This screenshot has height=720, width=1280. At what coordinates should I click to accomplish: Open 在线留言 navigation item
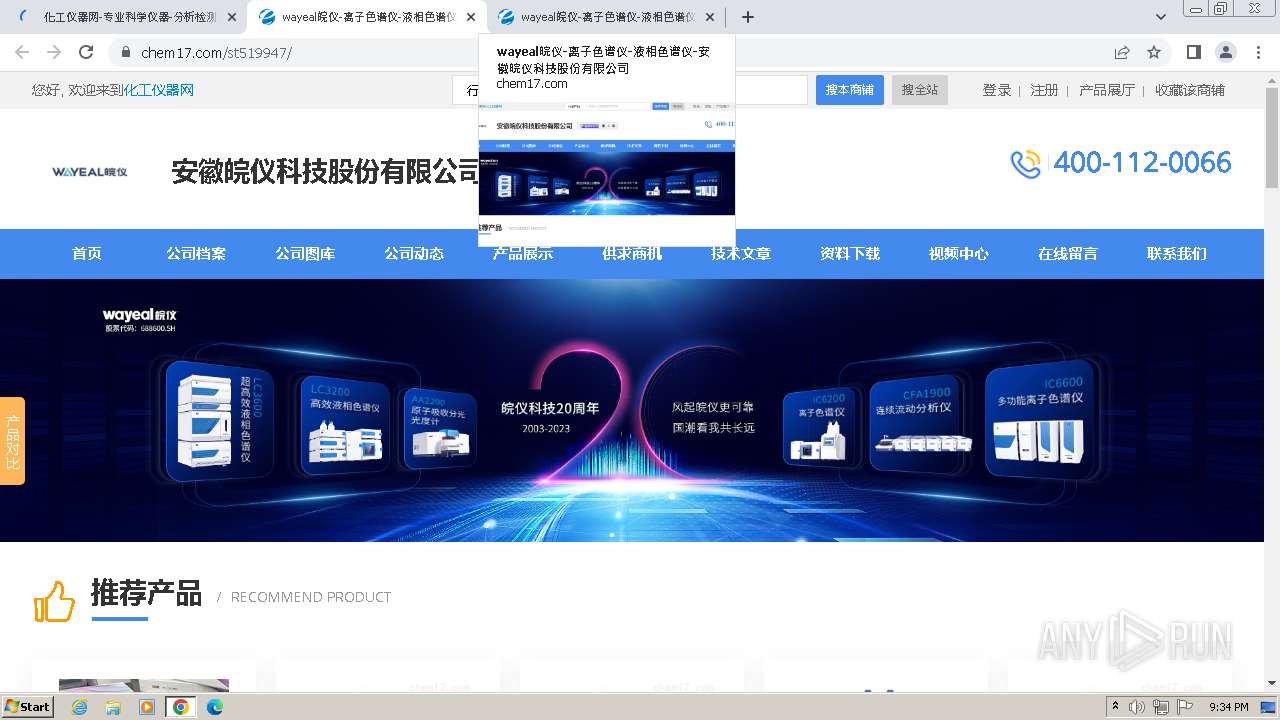click(1068, 254)
